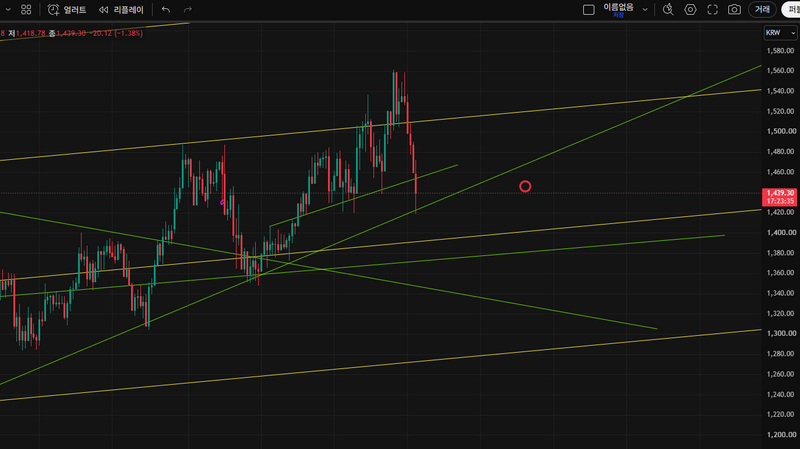The image size is (800, 449).
Task: Click the −20.12 (−1.38%) change value
Action: pos(116,33)
